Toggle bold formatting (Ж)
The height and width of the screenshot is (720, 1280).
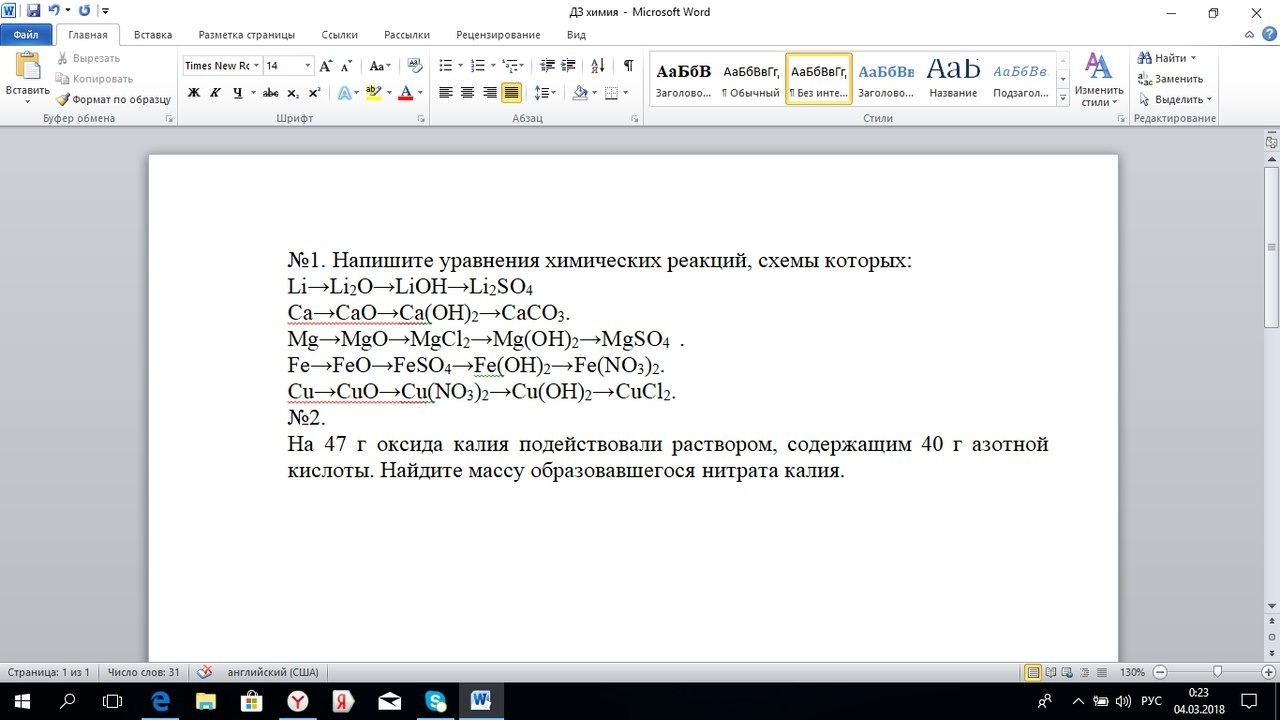(194, 93)
